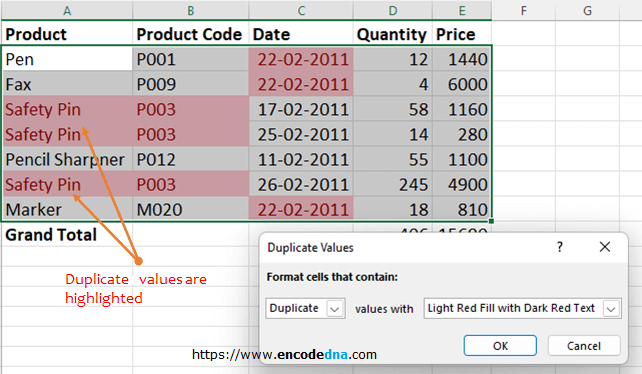The width and height of the screenshot is (642, 374).
Task: Click quantity cell 58
Action: 393,109
